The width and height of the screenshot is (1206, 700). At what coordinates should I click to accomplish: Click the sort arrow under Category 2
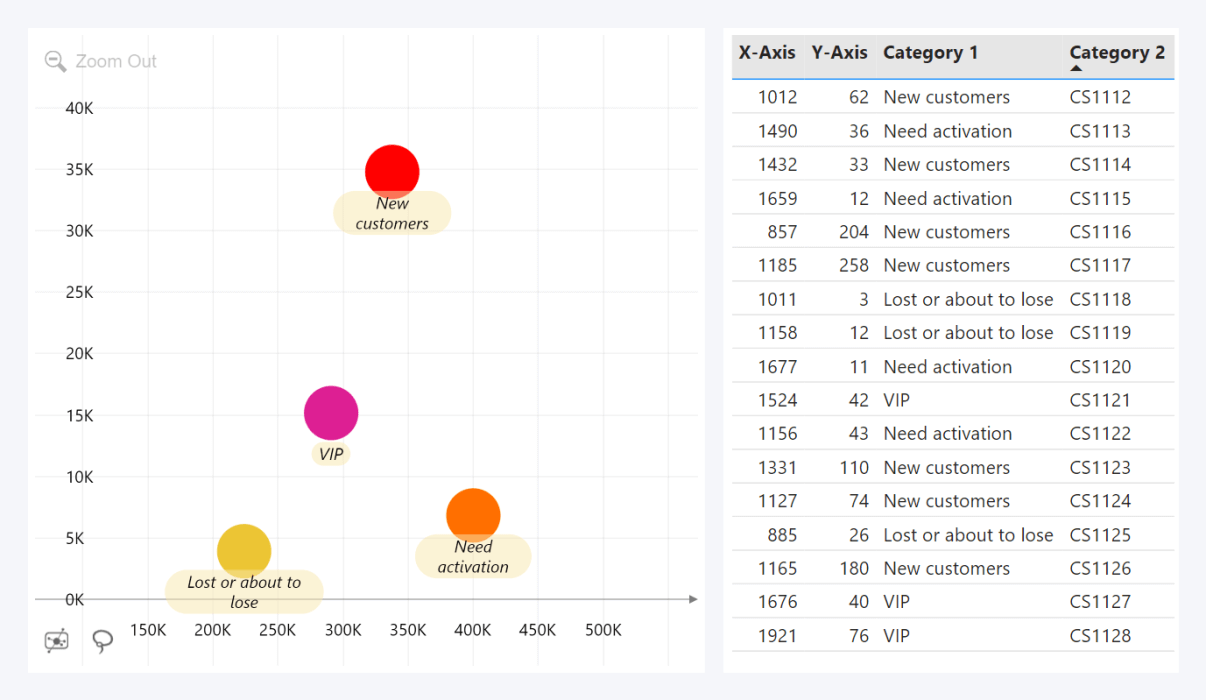pos(1076,69)
